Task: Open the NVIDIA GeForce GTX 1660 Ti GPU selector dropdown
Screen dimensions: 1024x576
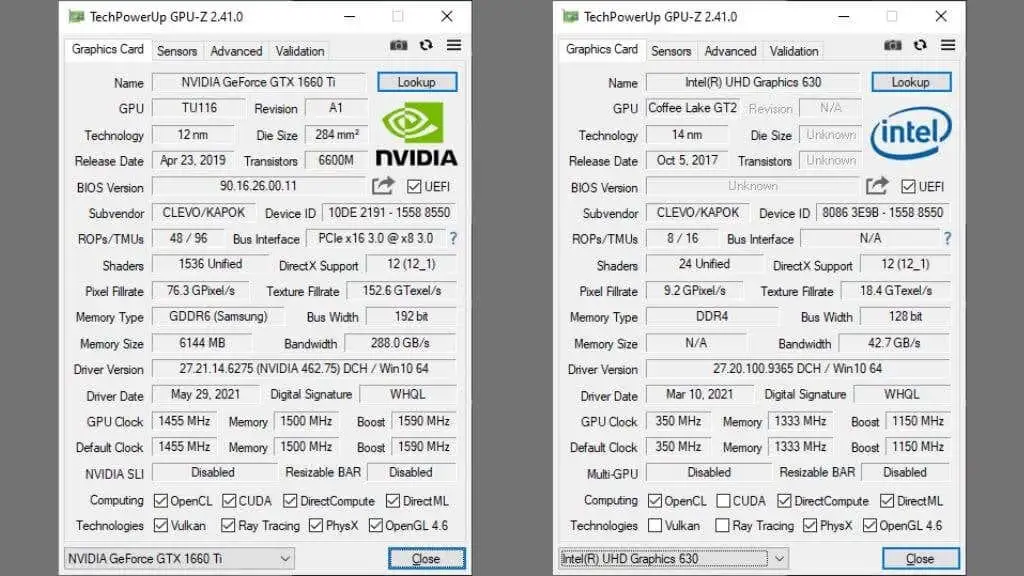Action: (x=179, y=559)
